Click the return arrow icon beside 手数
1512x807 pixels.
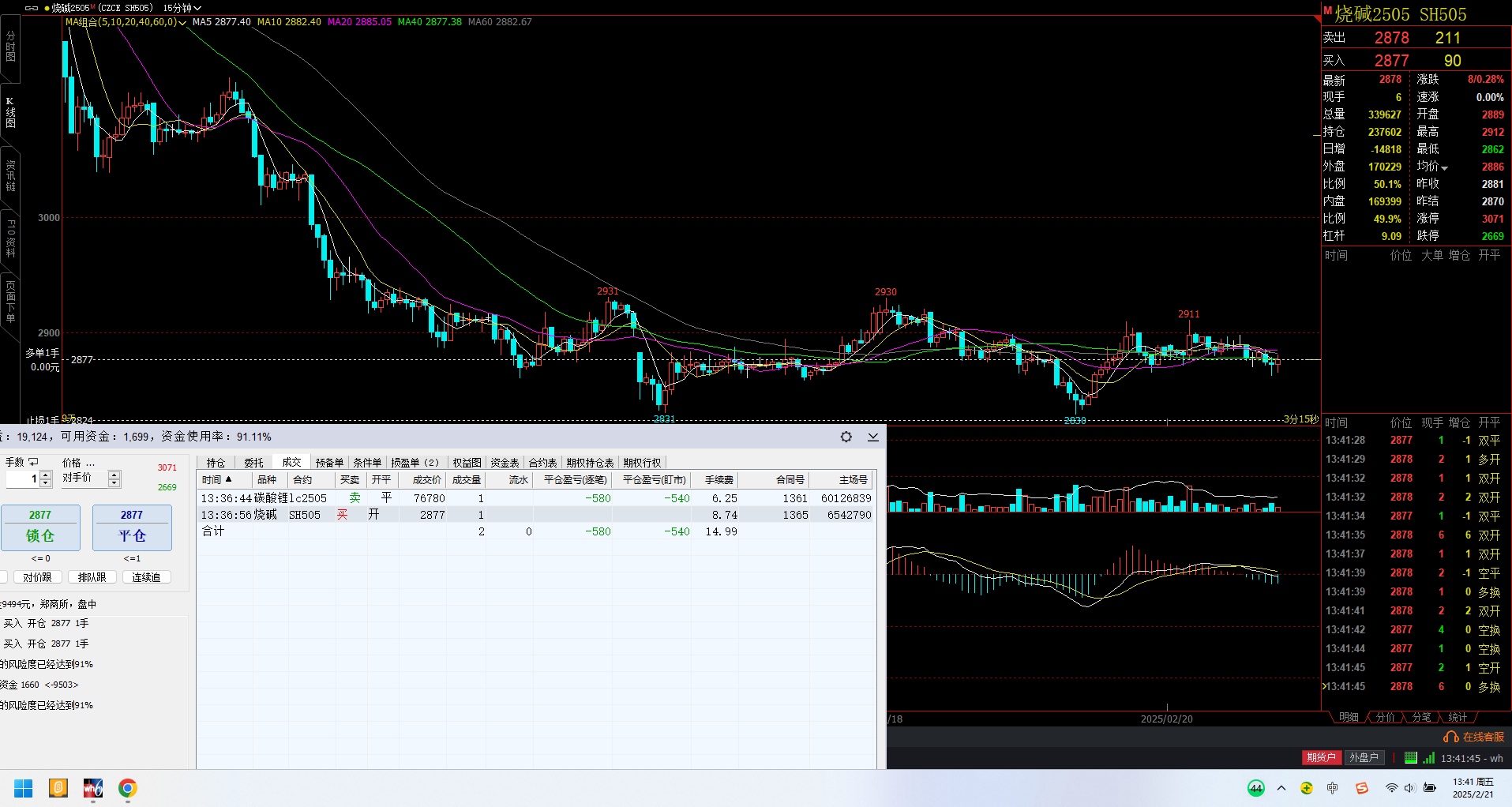[33, 462]
